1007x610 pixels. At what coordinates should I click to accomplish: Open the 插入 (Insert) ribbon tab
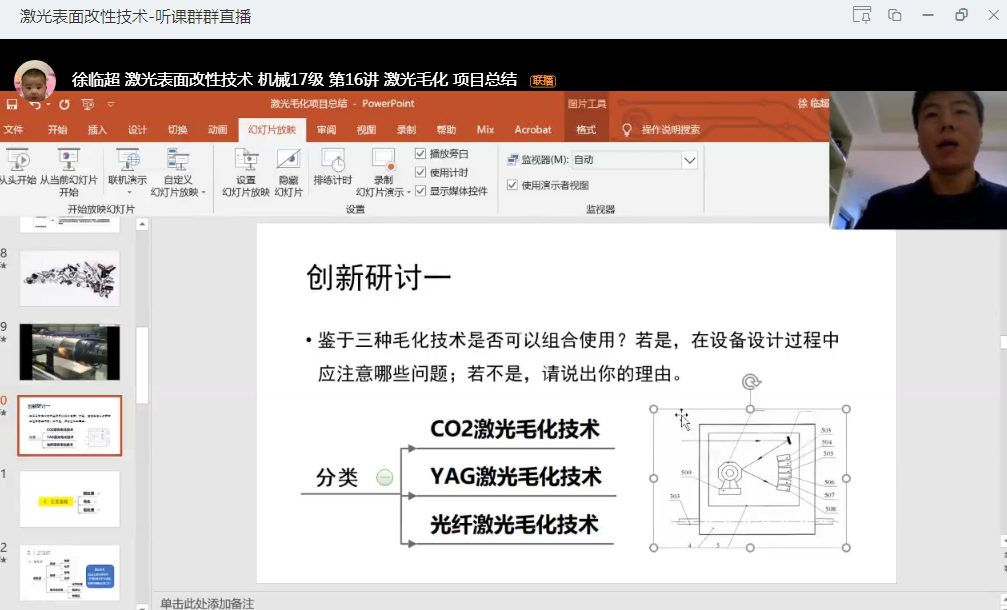(97, 130)
